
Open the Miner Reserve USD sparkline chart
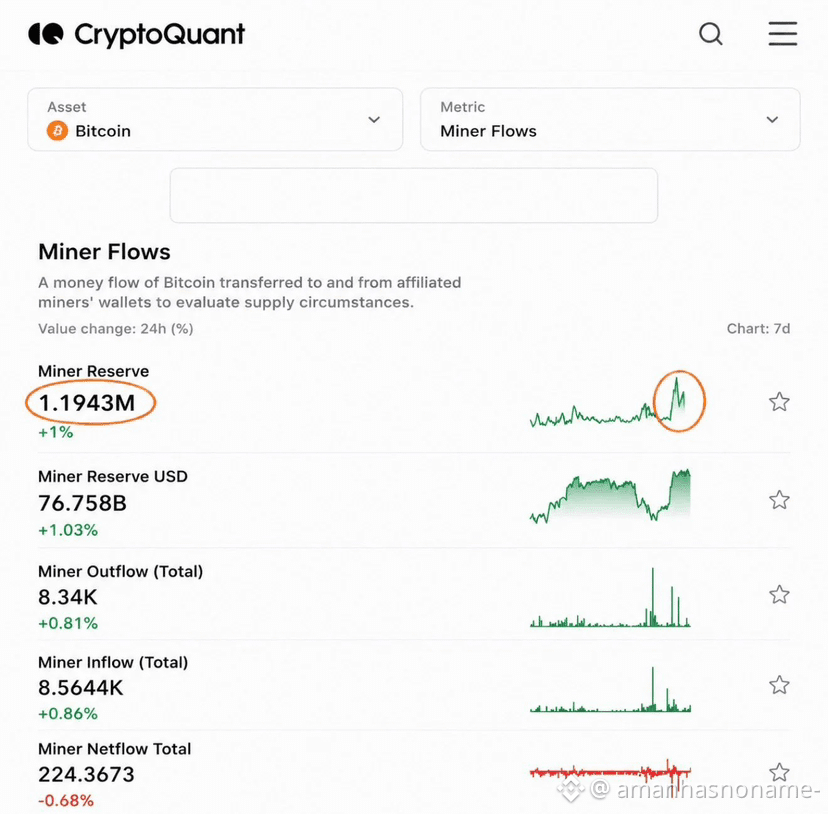pyautogui.click(x=610, y=495)
